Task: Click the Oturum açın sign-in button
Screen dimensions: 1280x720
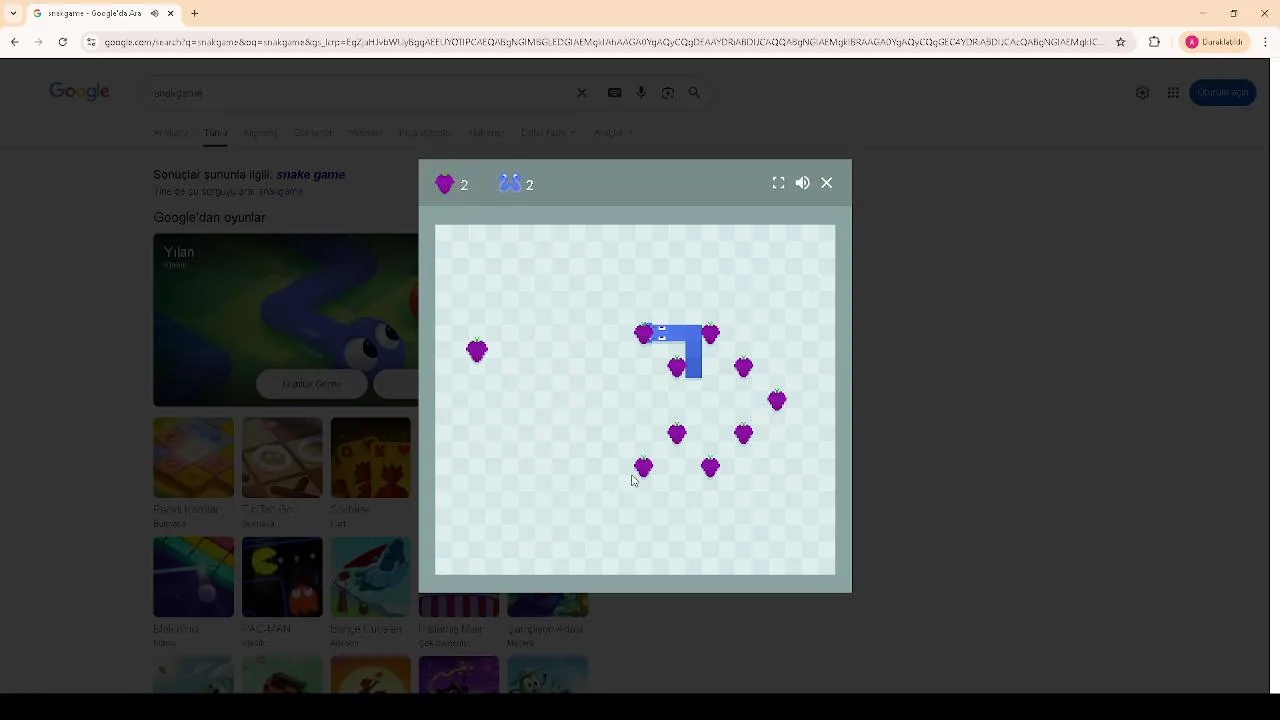Action: (x=1222, y=92)
